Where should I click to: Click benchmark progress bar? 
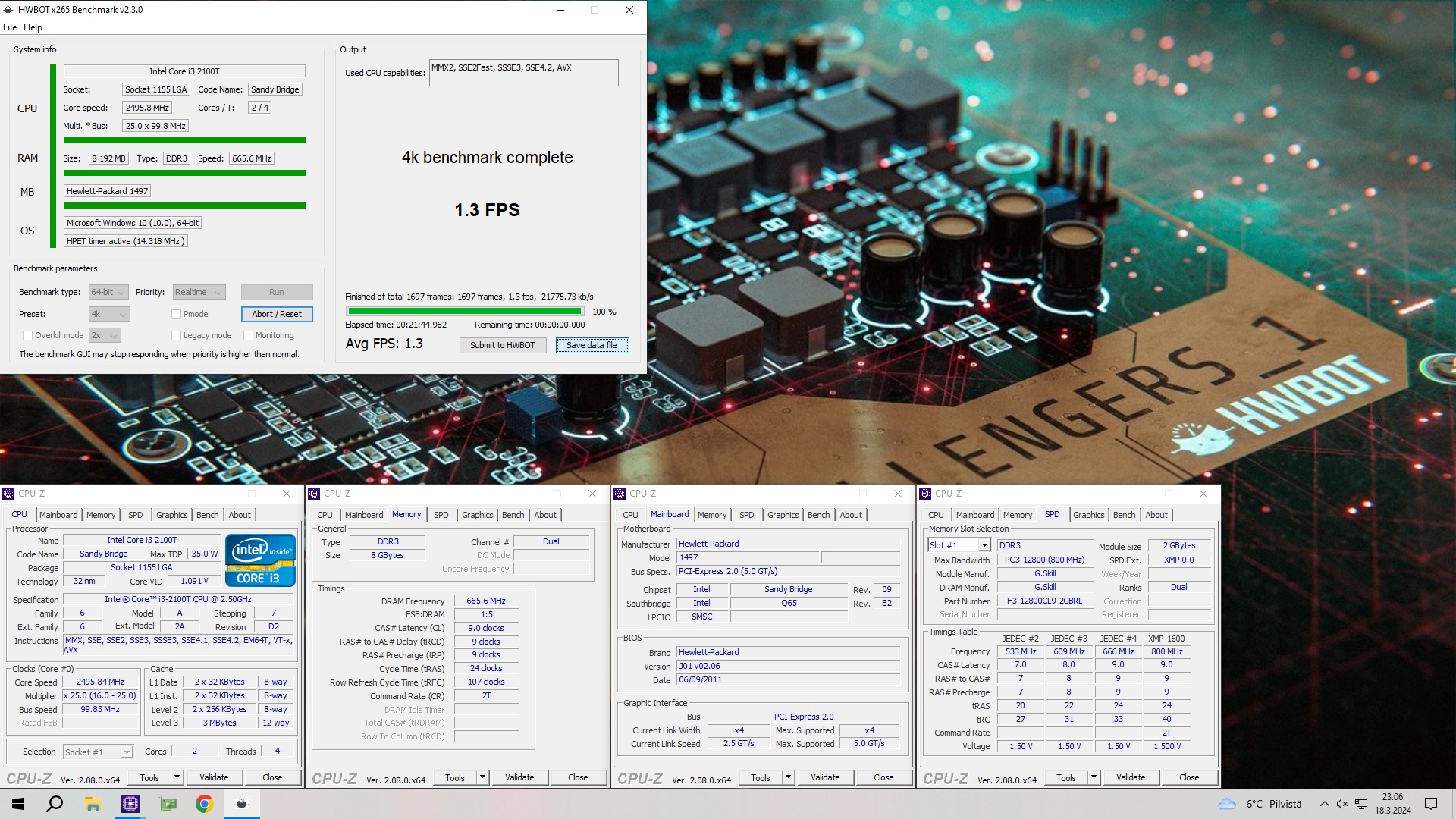(465, 312)
